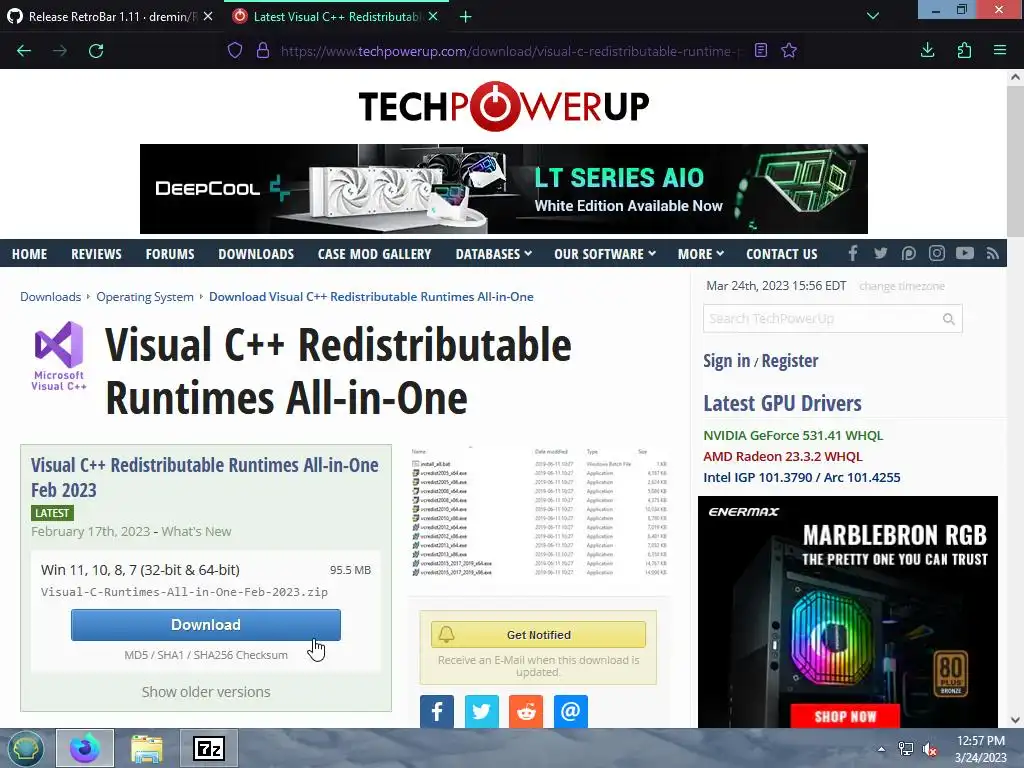
Task: Open NVIDIA GeForce 531.41 WHQL driver link
Action: click(793, 435)
